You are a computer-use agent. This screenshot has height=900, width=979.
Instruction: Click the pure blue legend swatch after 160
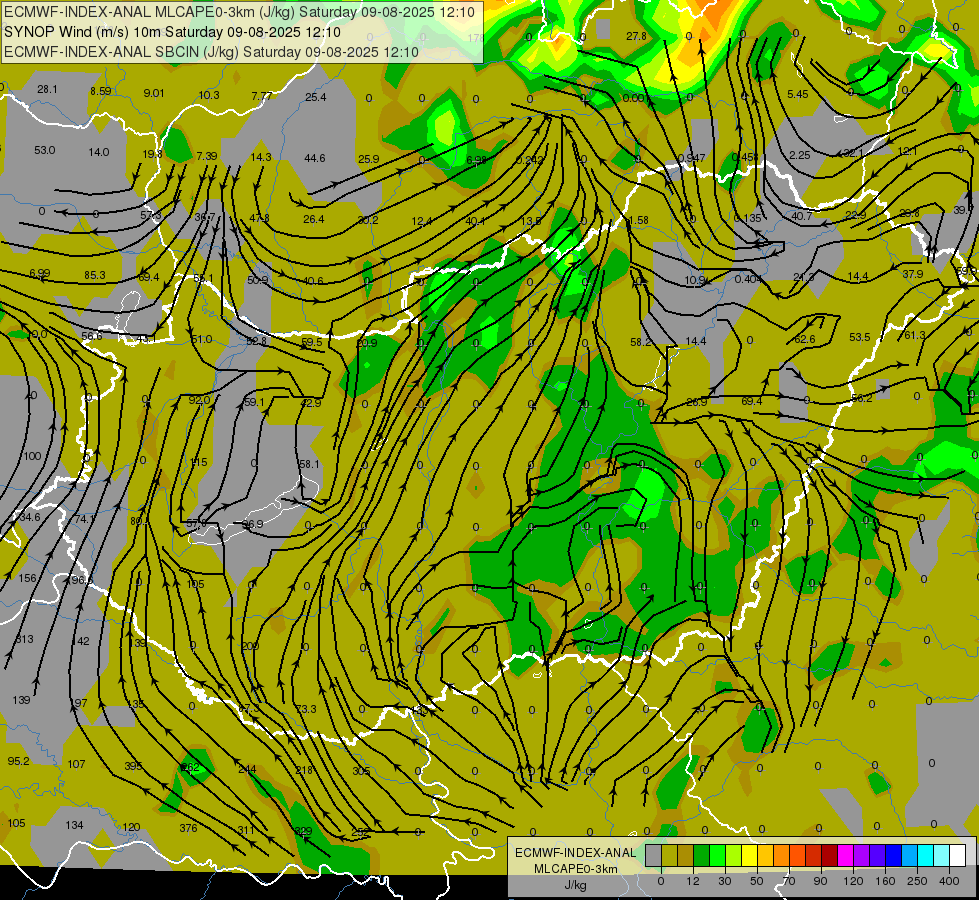pyautogui.click(x=894, y=855)
